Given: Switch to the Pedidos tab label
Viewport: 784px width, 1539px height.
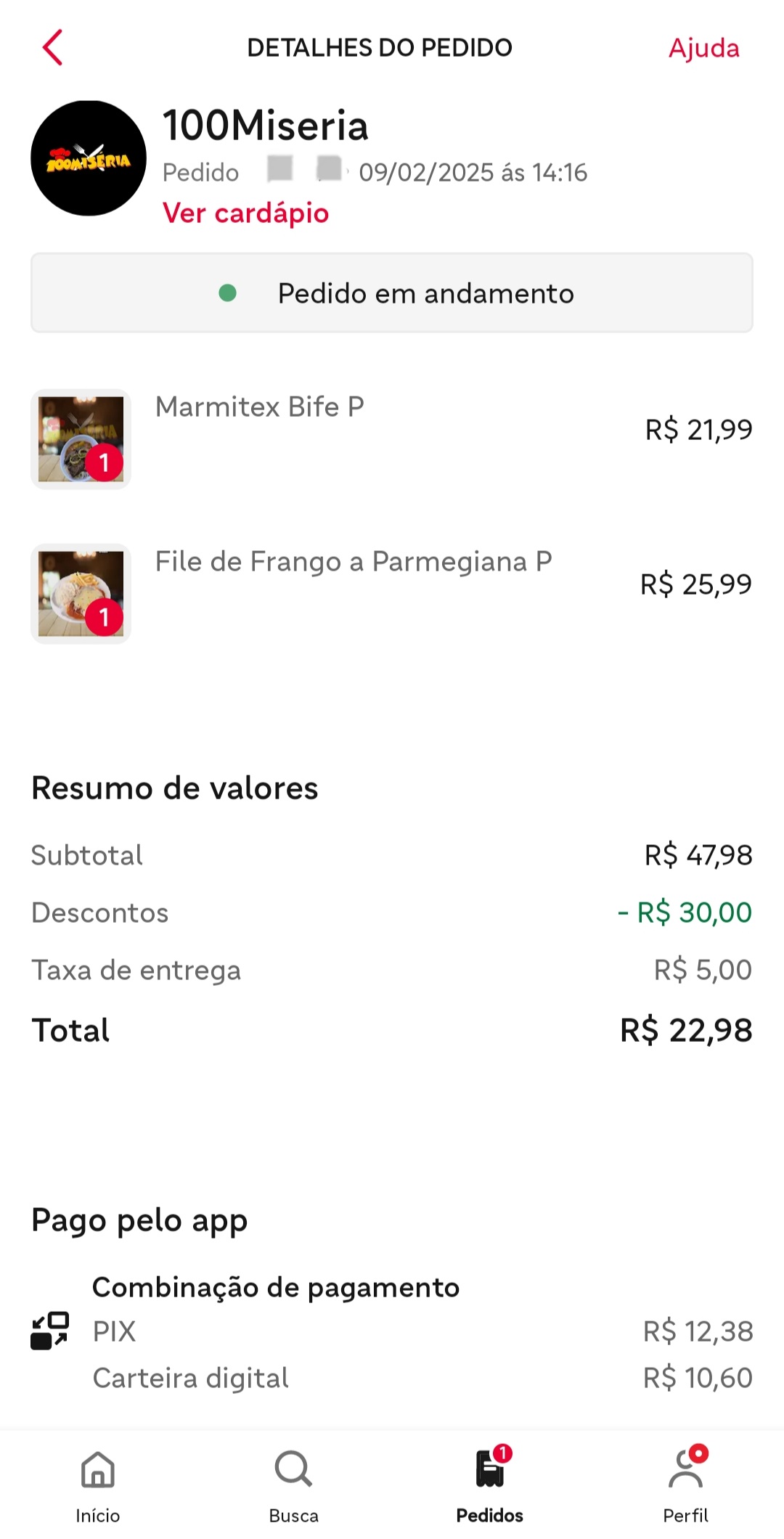Looking at the screenshot, I should [x=490, y=1516].
